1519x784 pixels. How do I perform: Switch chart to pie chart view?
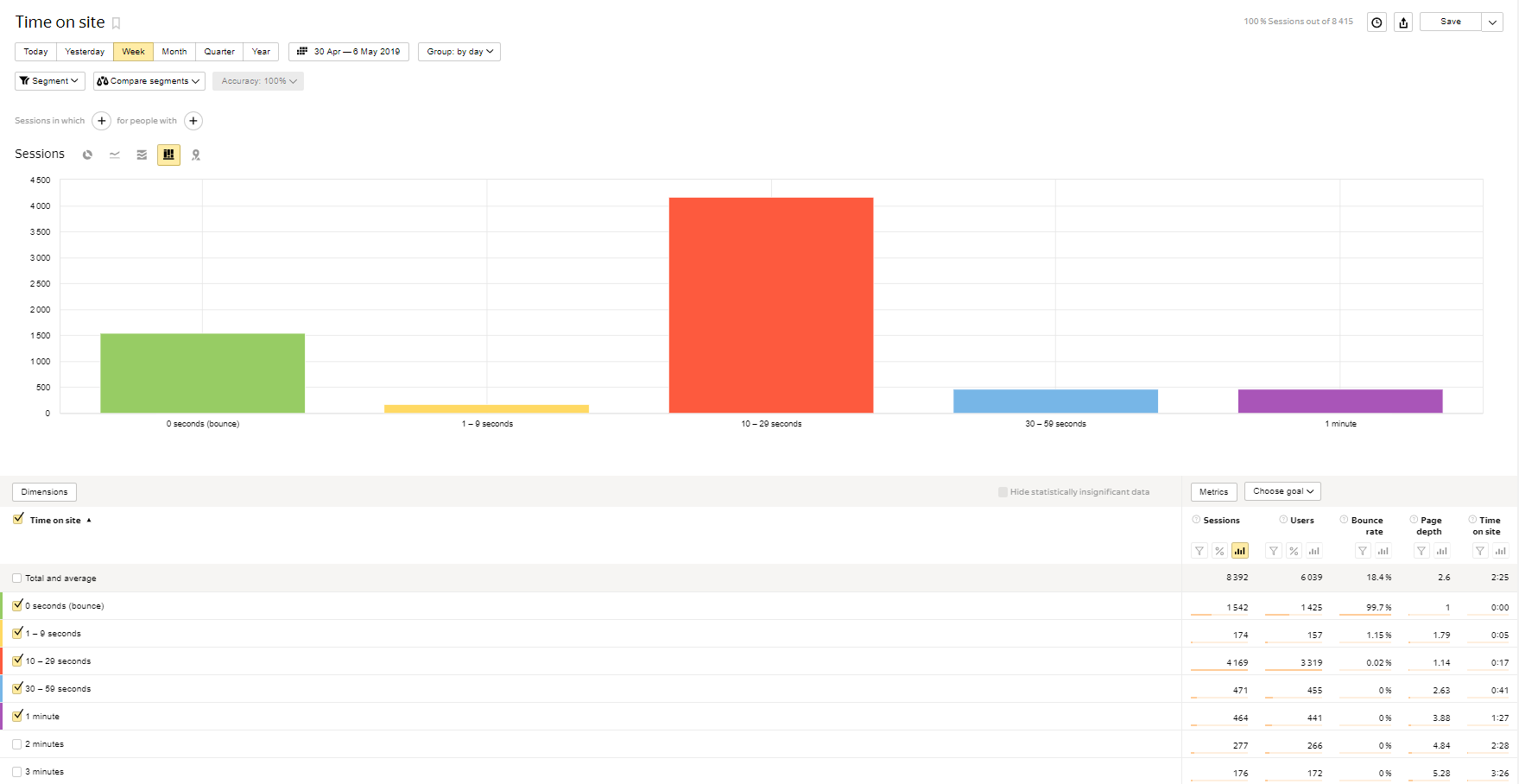coord(87,155)
